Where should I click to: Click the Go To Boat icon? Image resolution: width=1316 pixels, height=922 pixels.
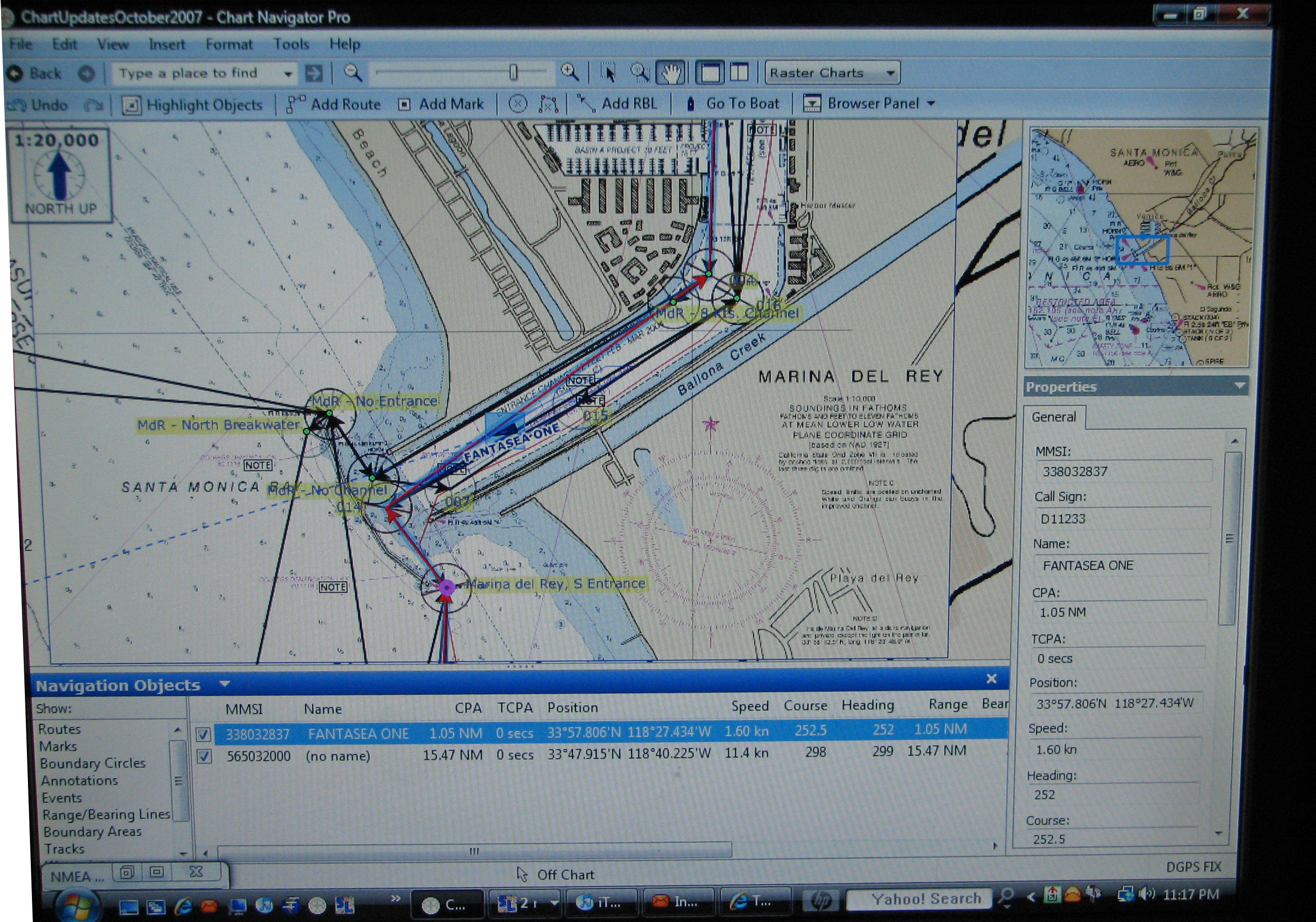(x=690, y=104)
